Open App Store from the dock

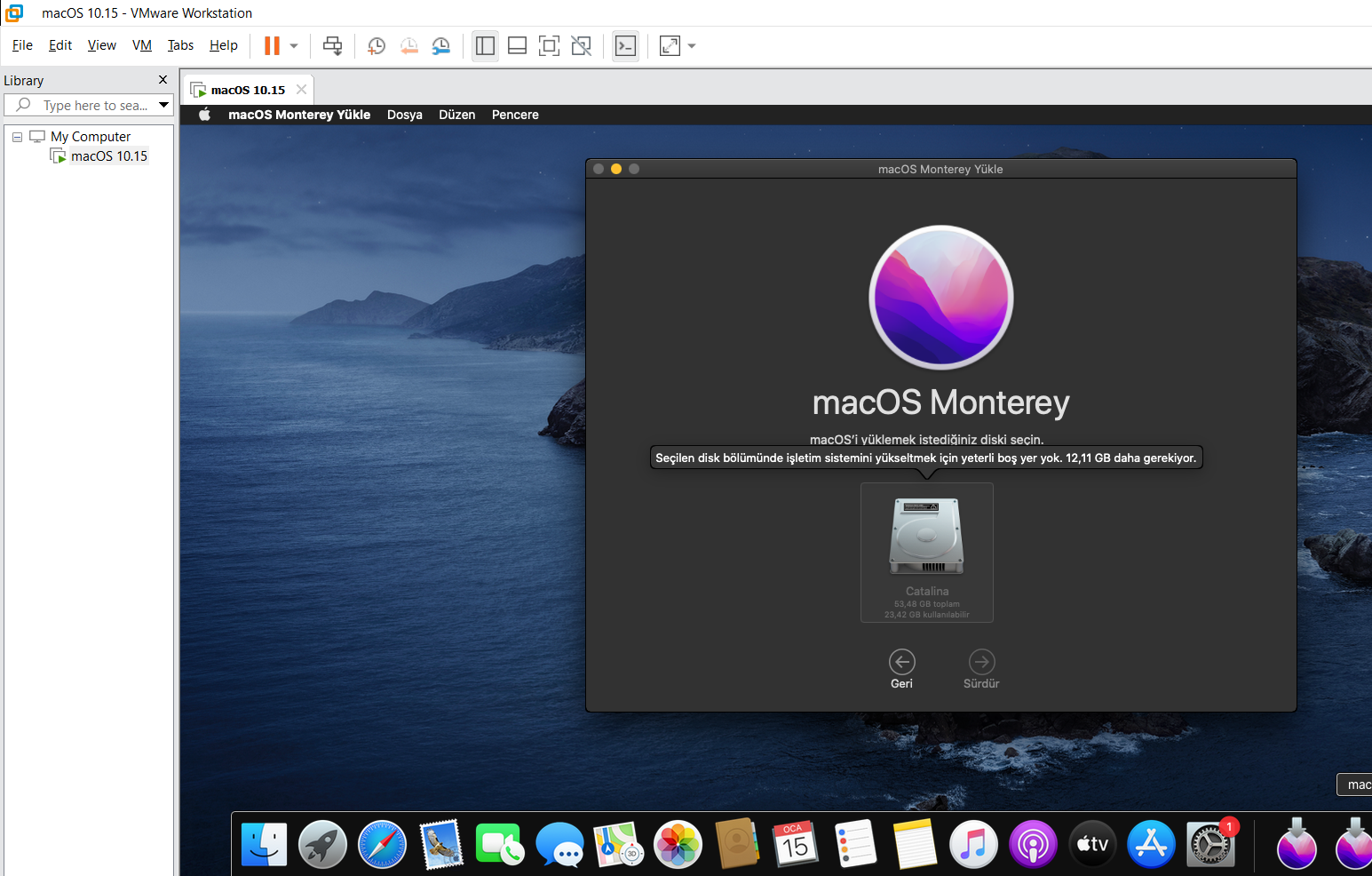[x=1151, y=844]
